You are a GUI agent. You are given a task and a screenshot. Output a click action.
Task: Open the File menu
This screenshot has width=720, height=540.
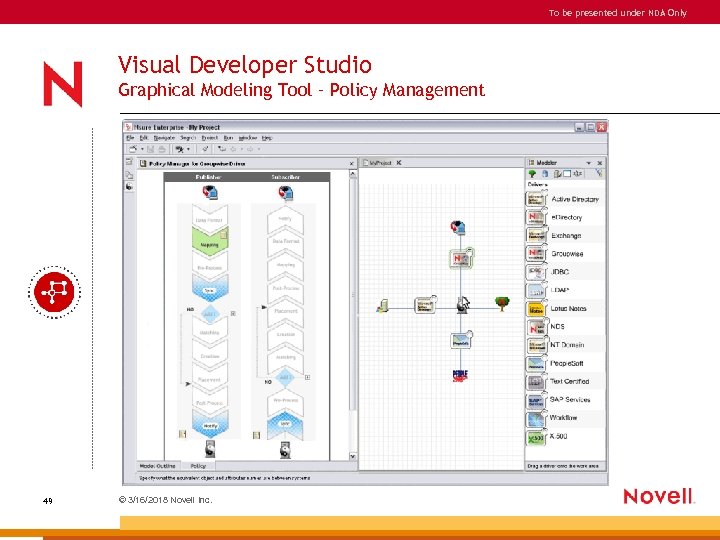[x=130, y=138]
